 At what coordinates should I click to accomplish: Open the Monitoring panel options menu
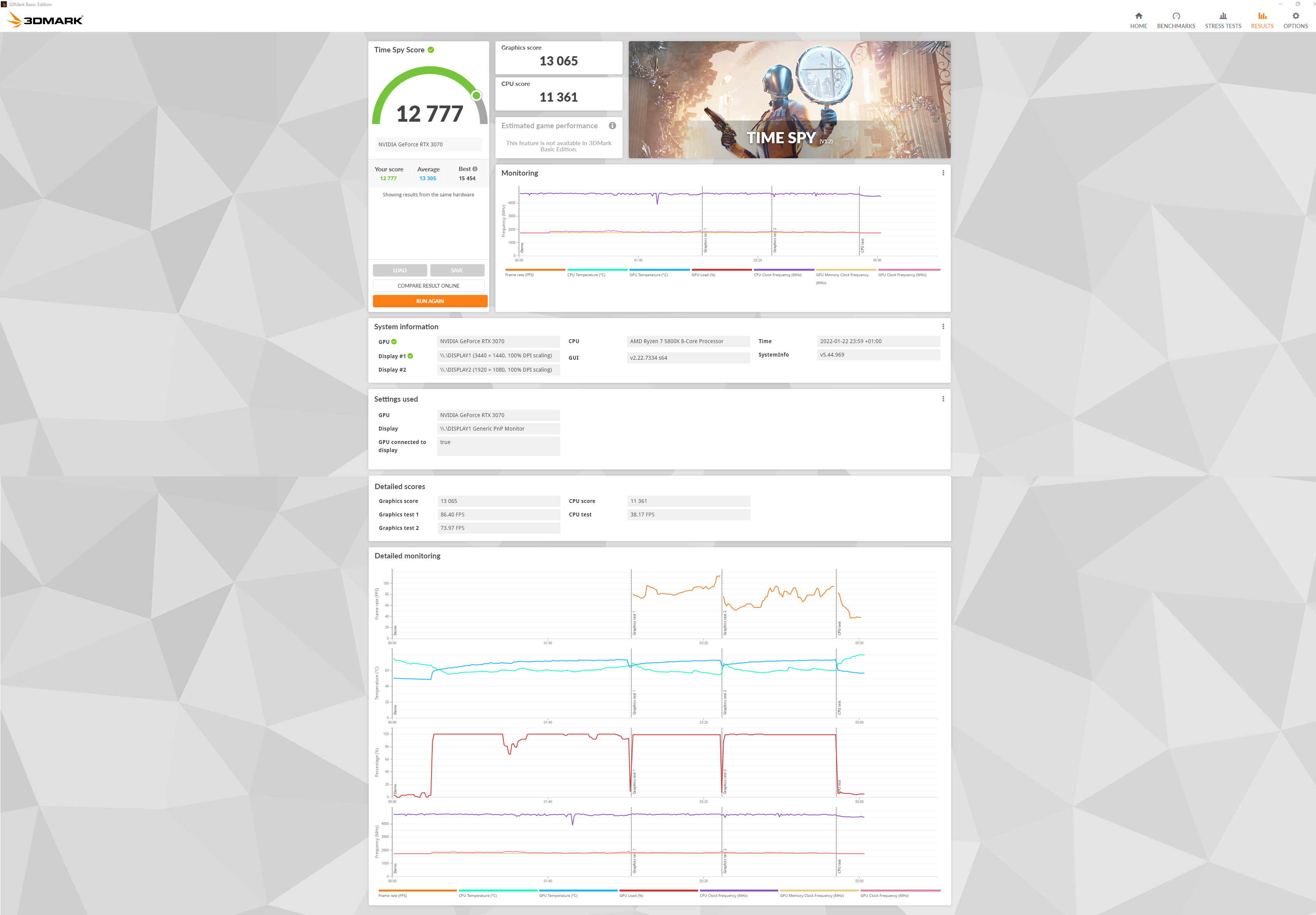pos(943,173)
